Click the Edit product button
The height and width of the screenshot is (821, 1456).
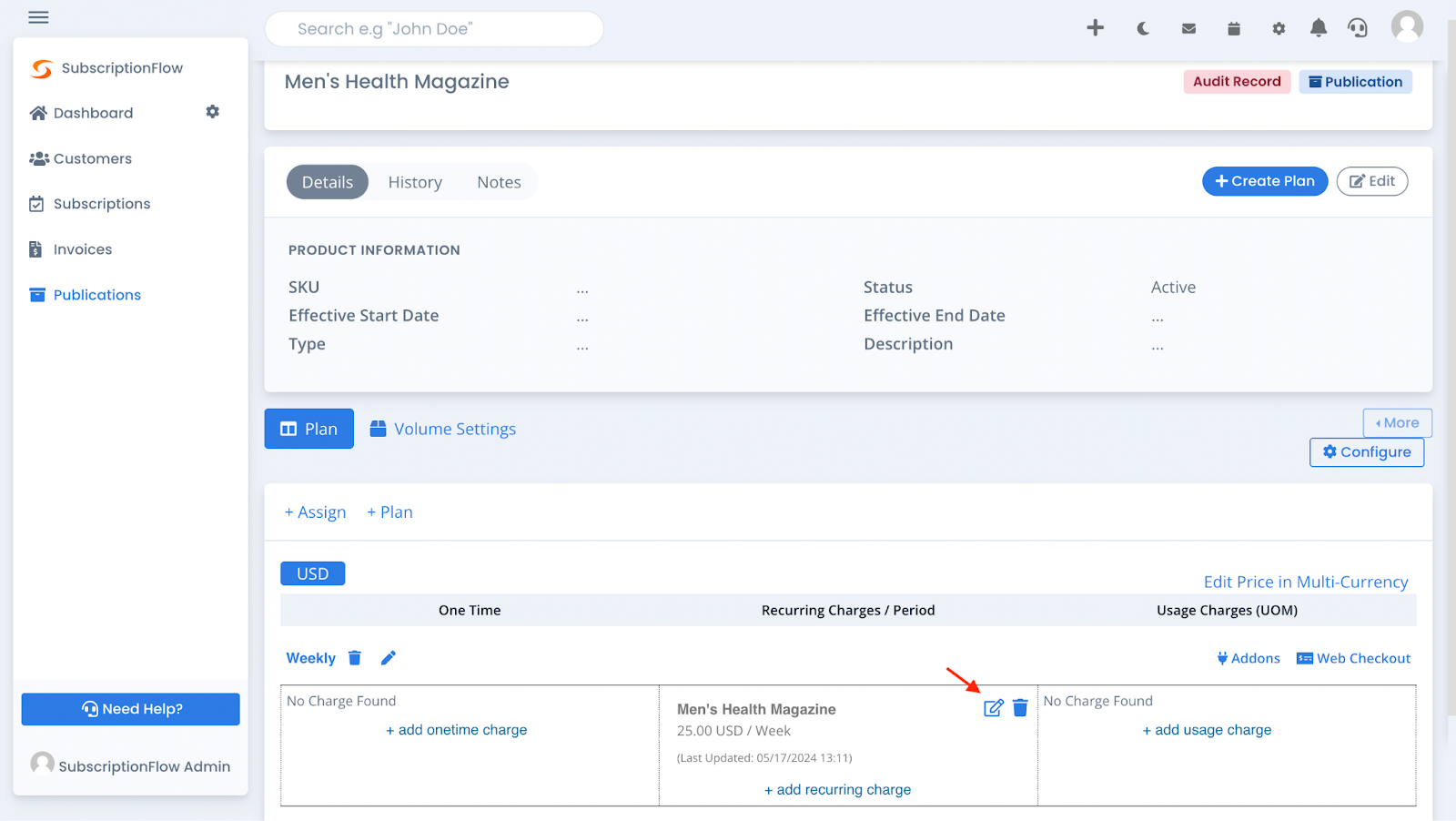coord(1372,181)
